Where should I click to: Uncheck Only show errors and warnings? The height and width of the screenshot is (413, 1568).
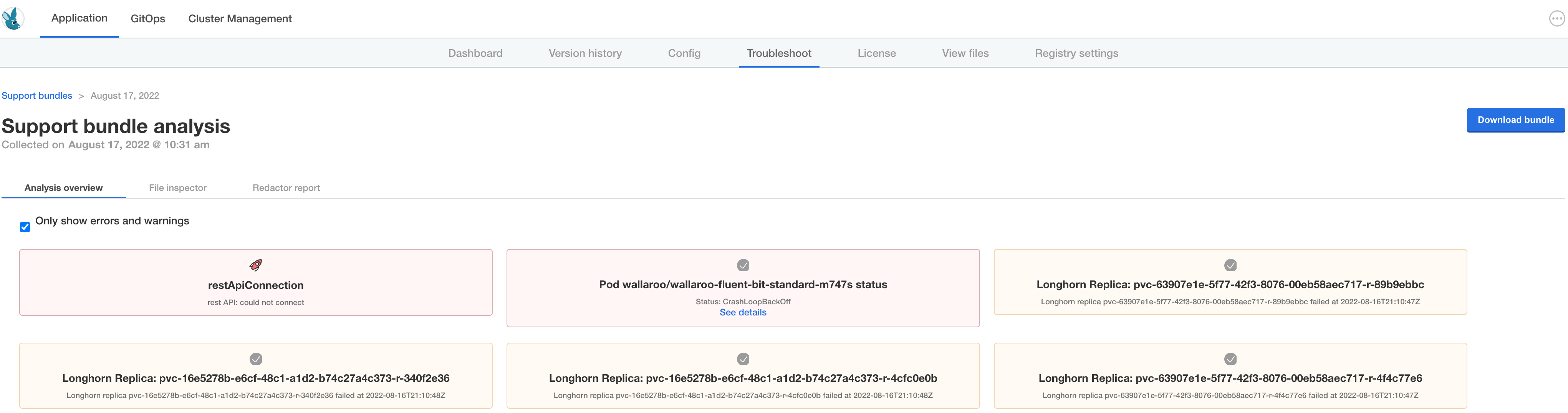tap(25, 227)
